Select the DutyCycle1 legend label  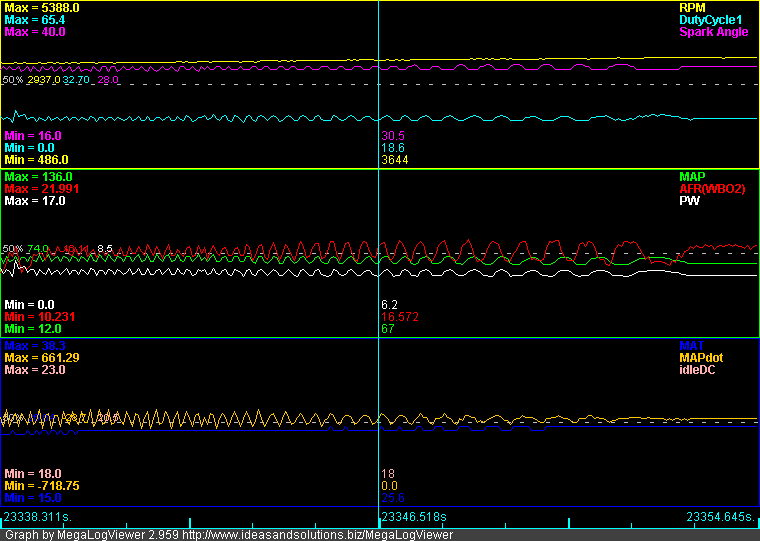point(711,19)
